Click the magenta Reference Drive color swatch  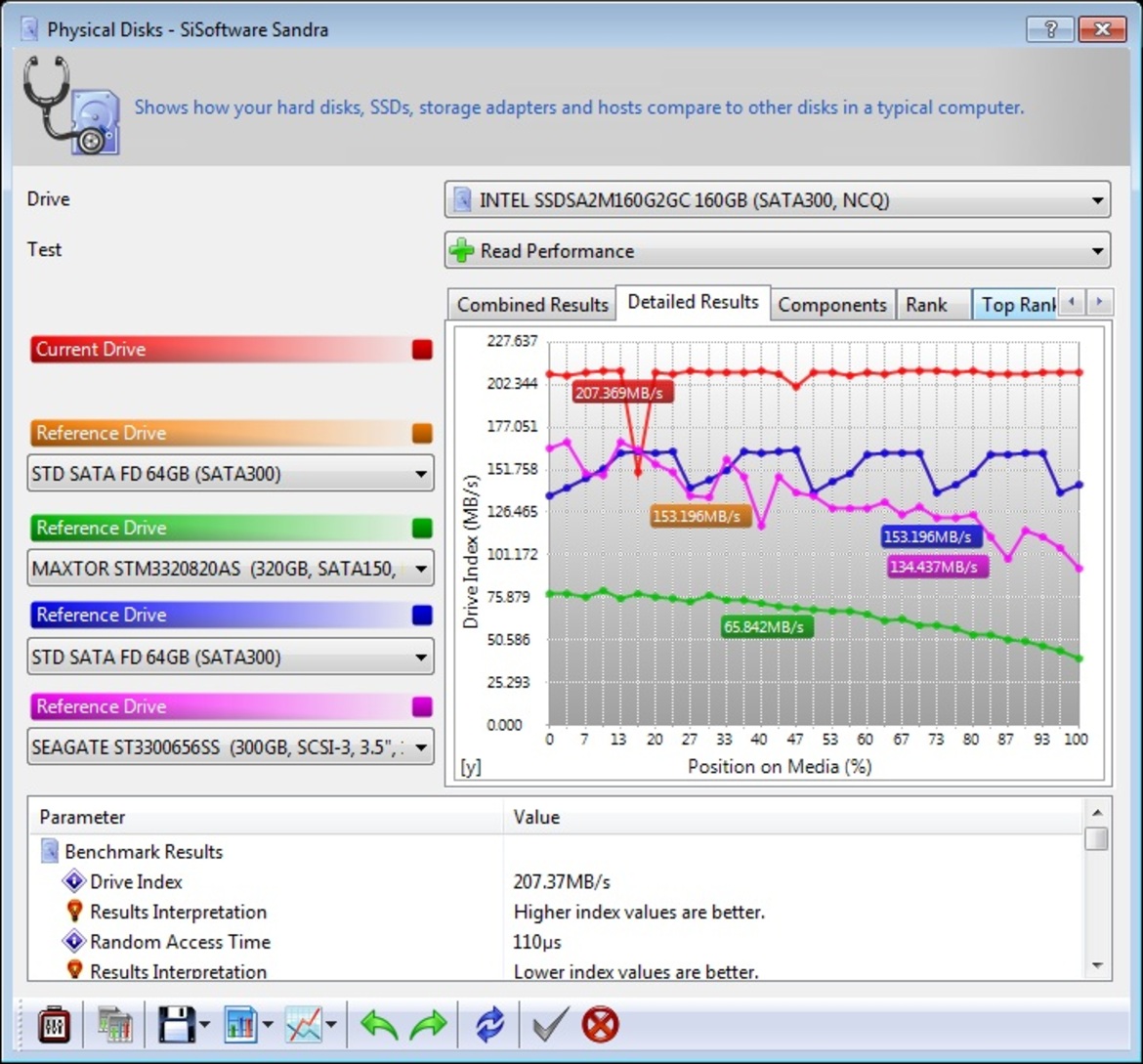[422, 706]
